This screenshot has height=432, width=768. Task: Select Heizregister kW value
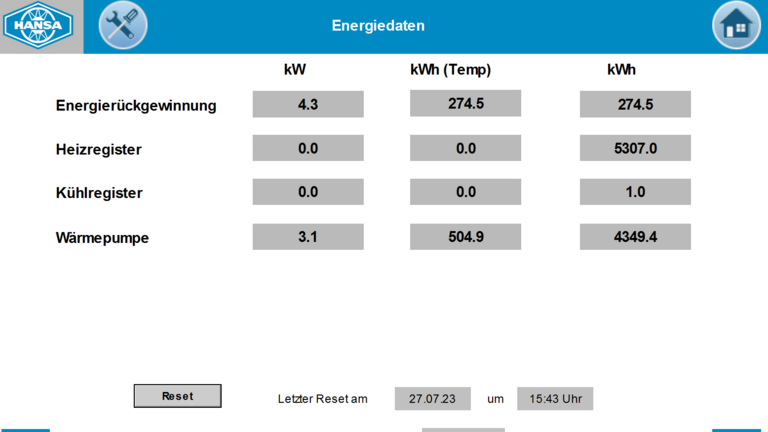tap(308, 148)
